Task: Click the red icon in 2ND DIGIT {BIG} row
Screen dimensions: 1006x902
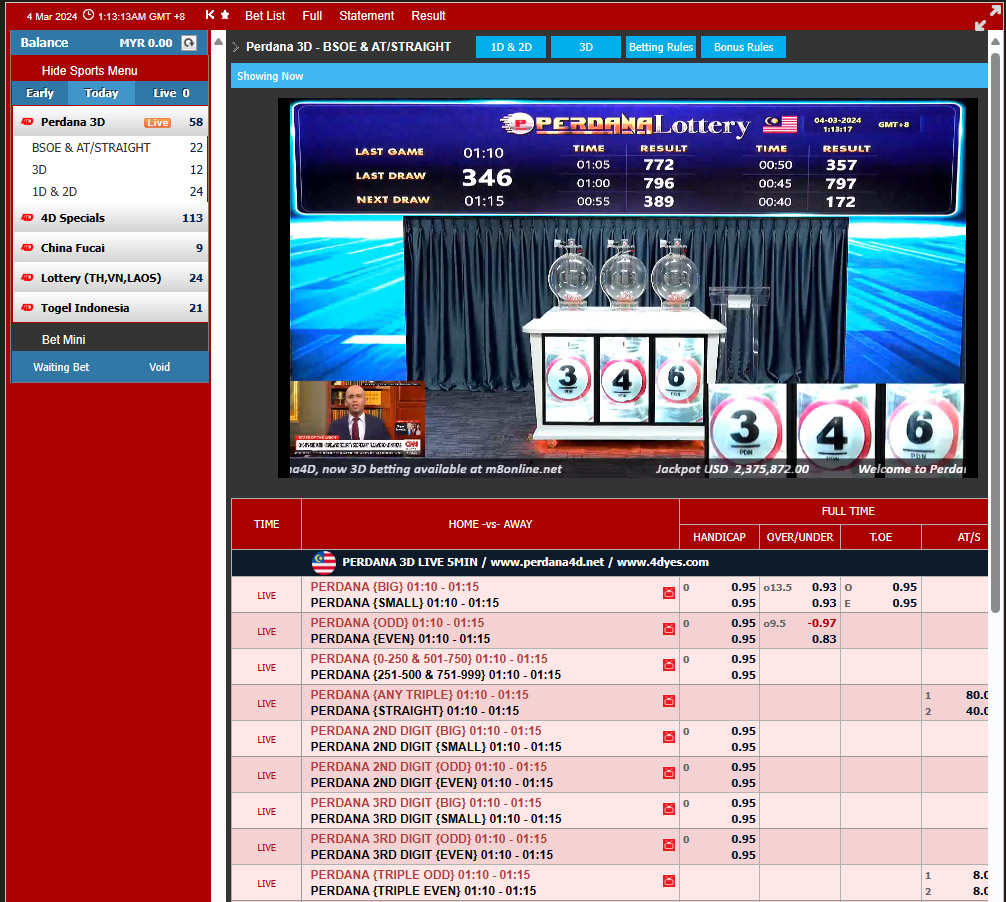Action: (669, 737)
